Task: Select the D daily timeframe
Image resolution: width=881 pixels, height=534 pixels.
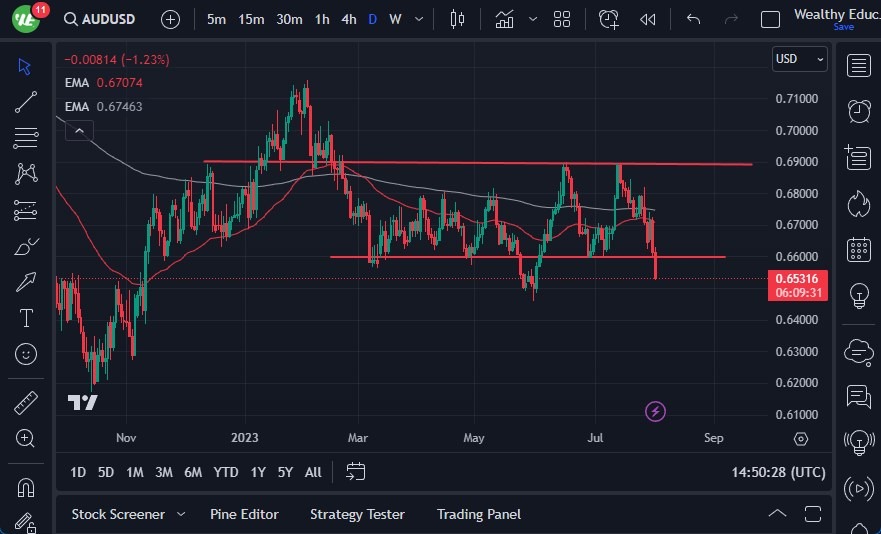Action: pyautogui.click(x=373, y=19)
